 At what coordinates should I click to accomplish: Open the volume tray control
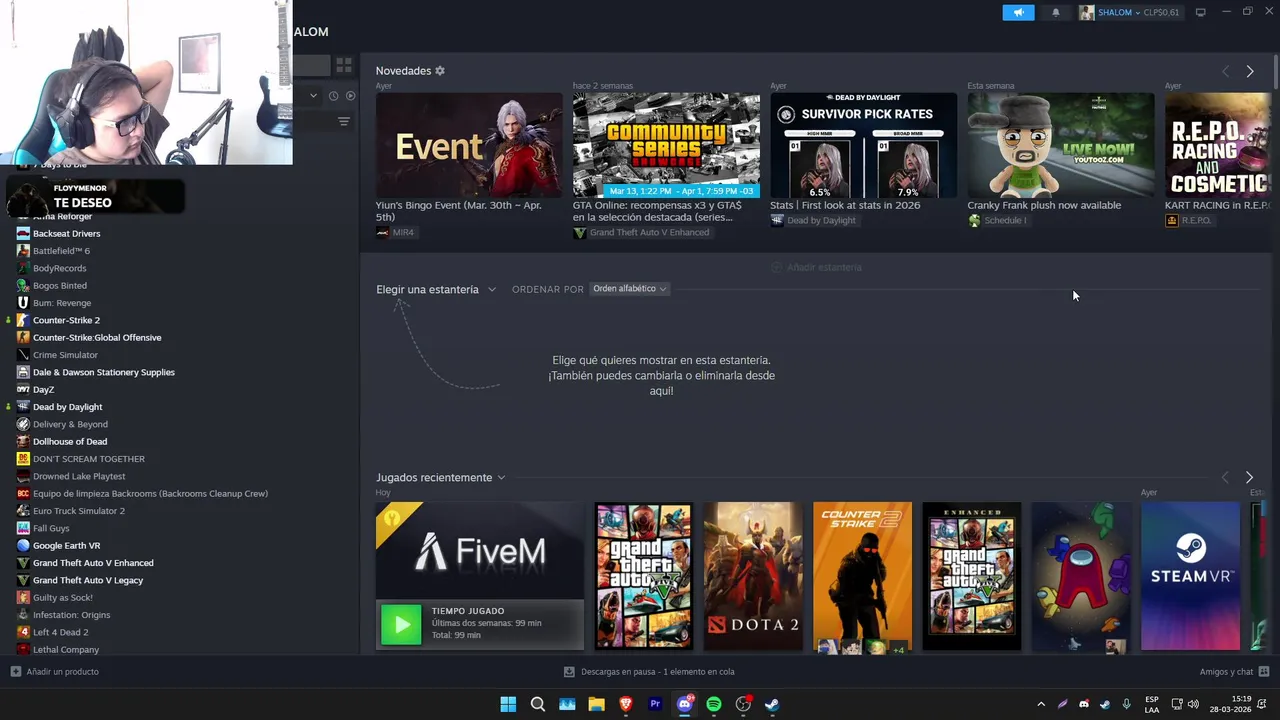click(x=1193, y=704)
